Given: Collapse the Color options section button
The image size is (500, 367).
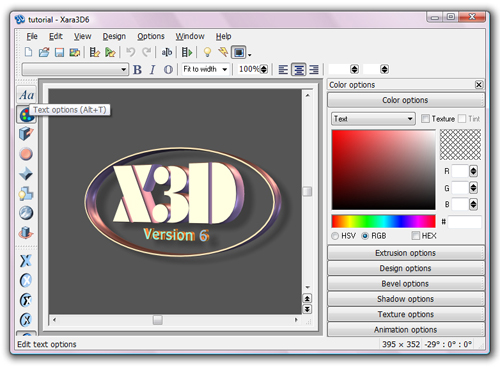Looking at the screenshot, I should pyautogui.click(x=406, y=100).
